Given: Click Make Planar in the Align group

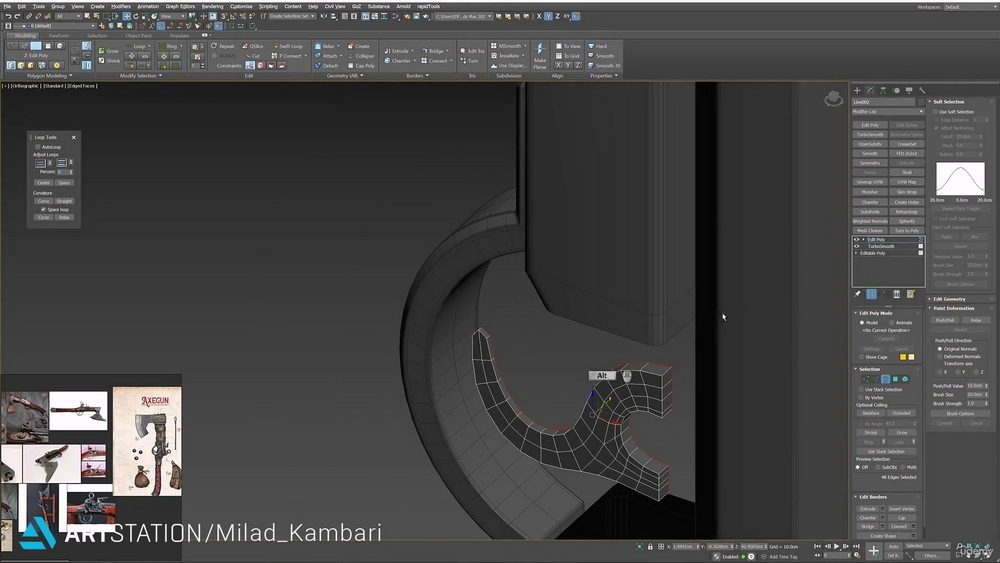Looking at the screenshot, I should [x=540, y=56].
